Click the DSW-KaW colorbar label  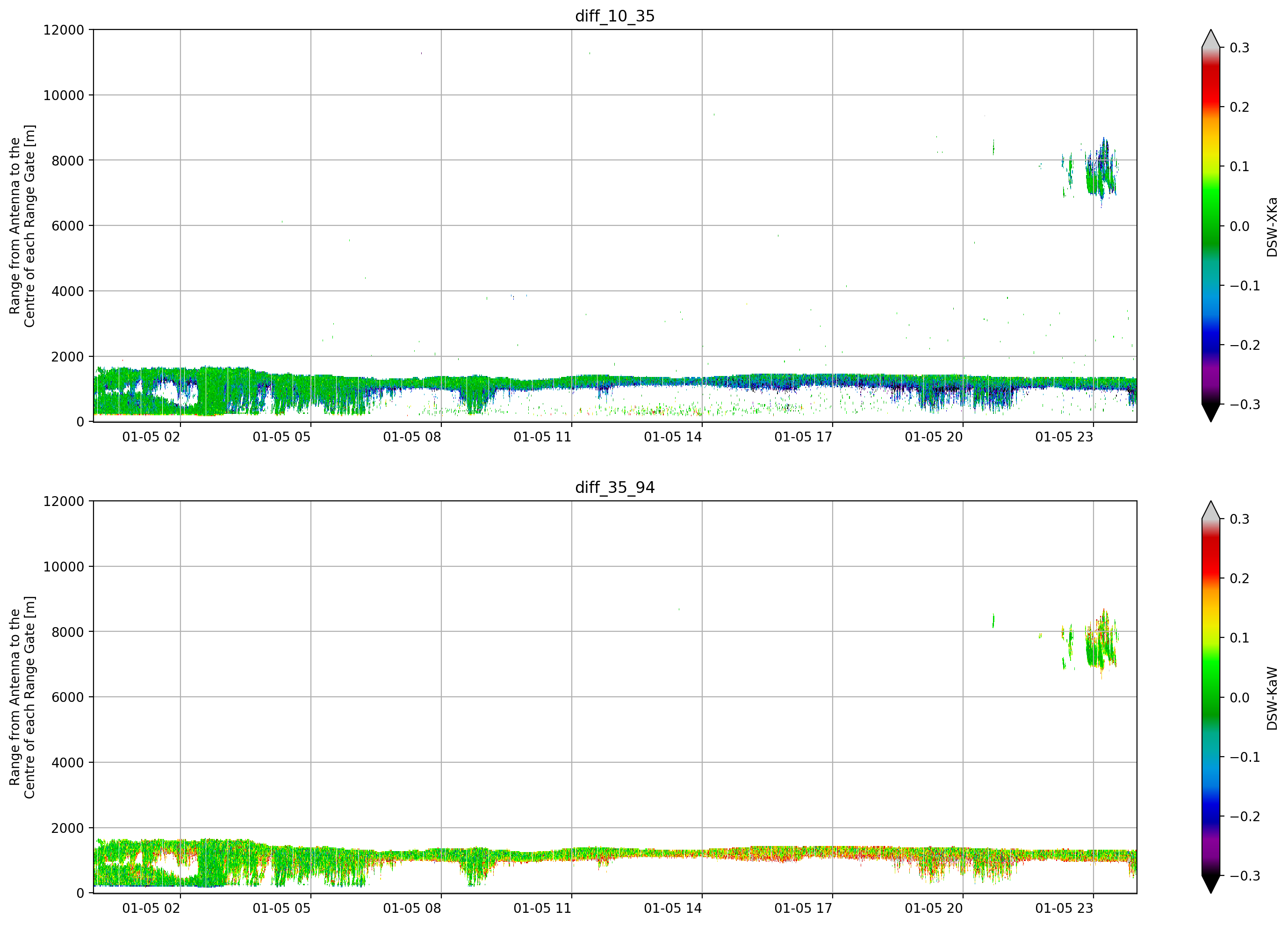point(1272,698)
